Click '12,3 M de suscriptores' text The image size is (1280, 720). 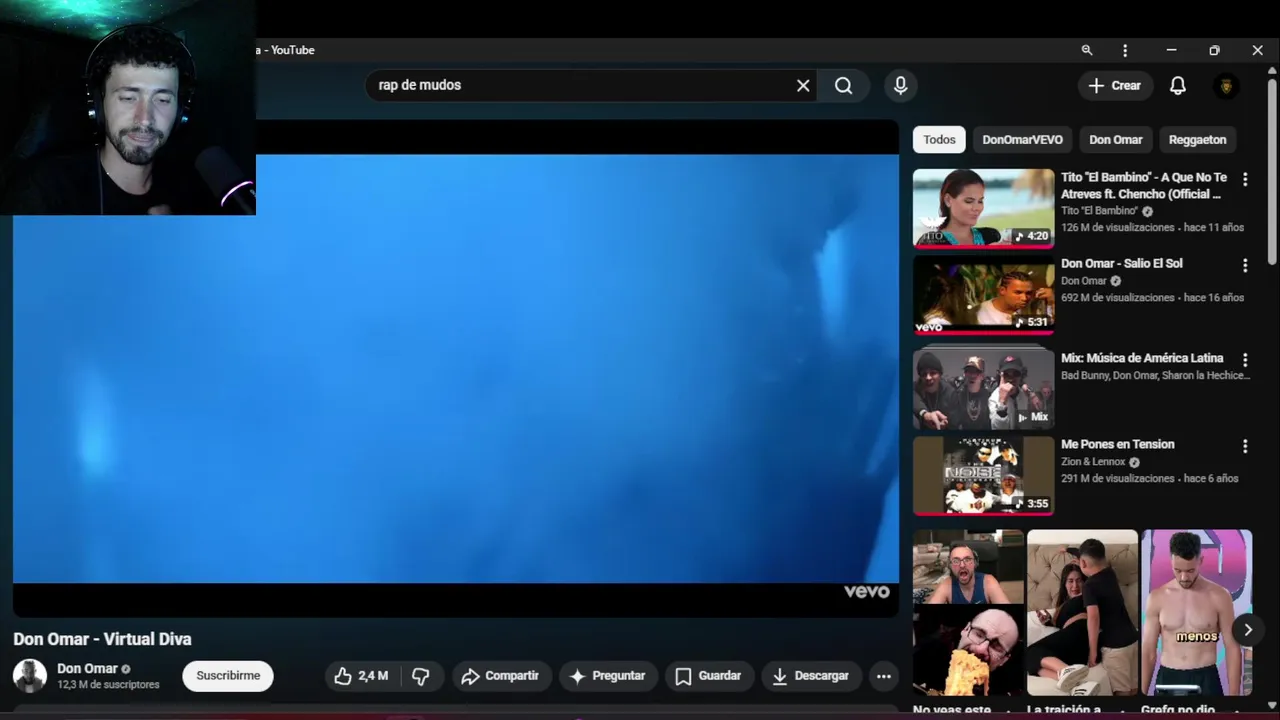(x=108, y=685)
